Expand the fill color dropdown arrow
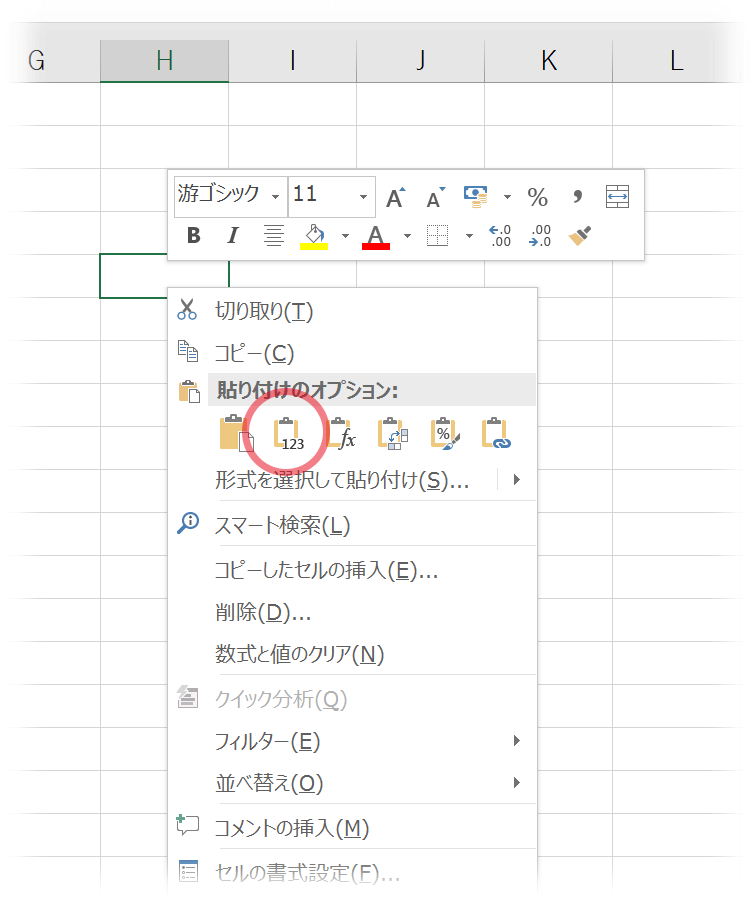The image size is (754, 901). coord(345,236)
